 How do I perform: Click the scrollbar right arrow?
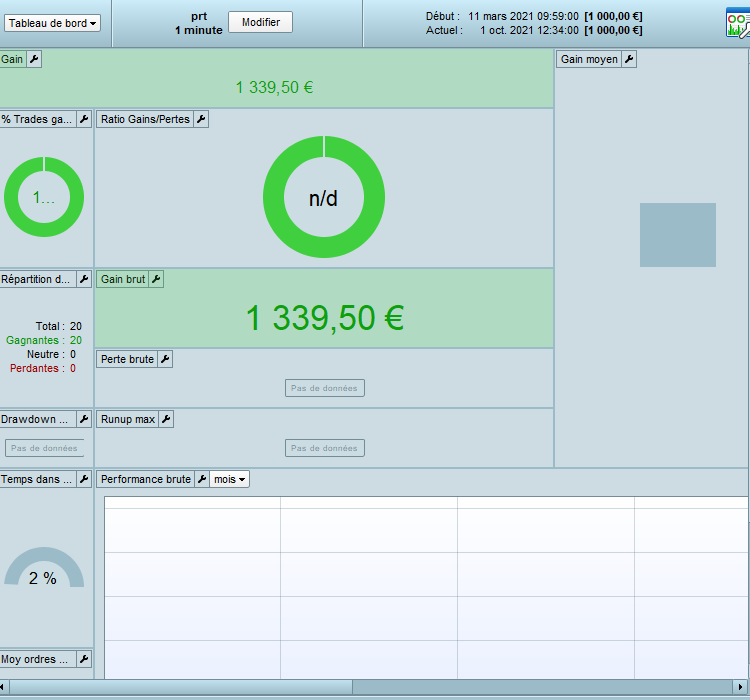(x=740, y=687)
